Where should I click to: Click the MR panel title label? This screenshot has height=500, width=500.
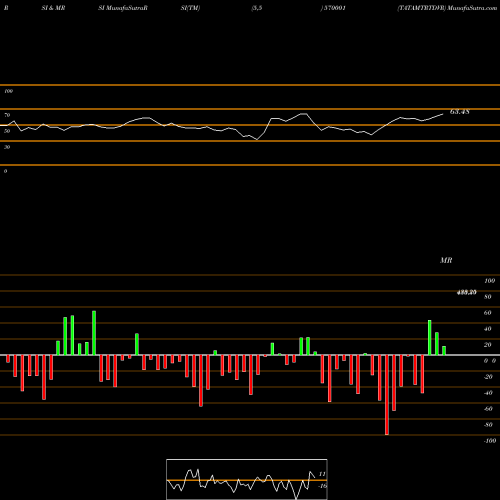[446, 260]
